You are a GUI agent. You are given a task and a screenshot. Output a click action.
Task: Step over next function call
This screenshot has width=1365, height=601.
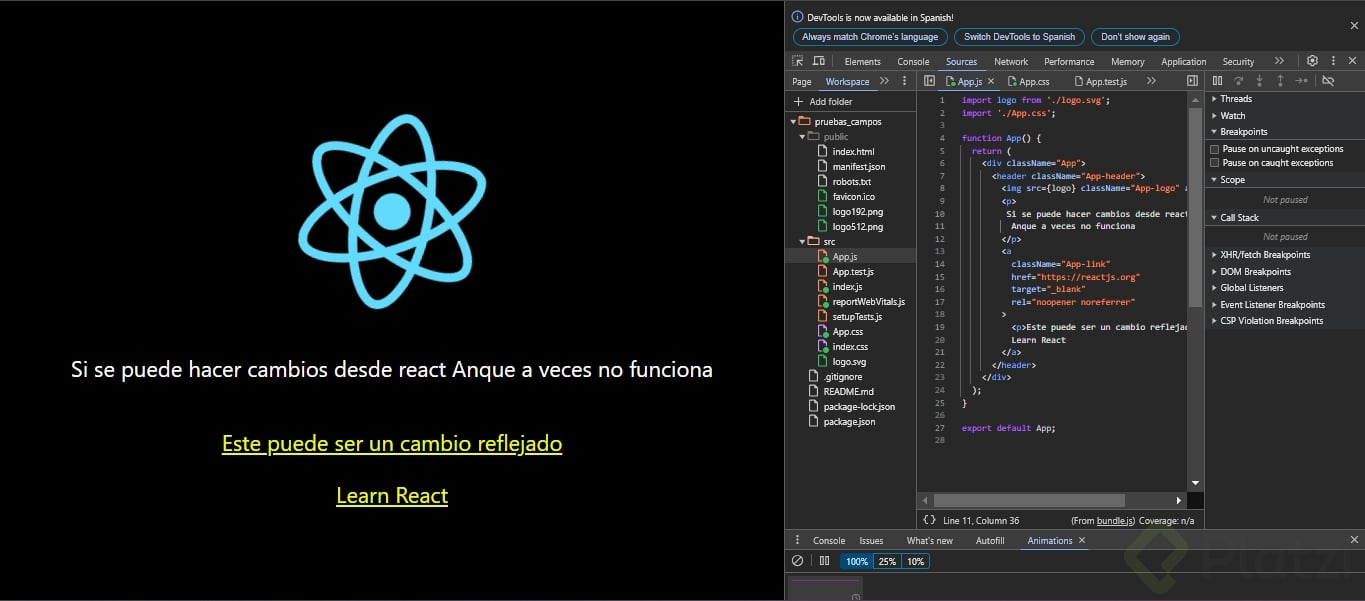click(x=1238, y=81)
